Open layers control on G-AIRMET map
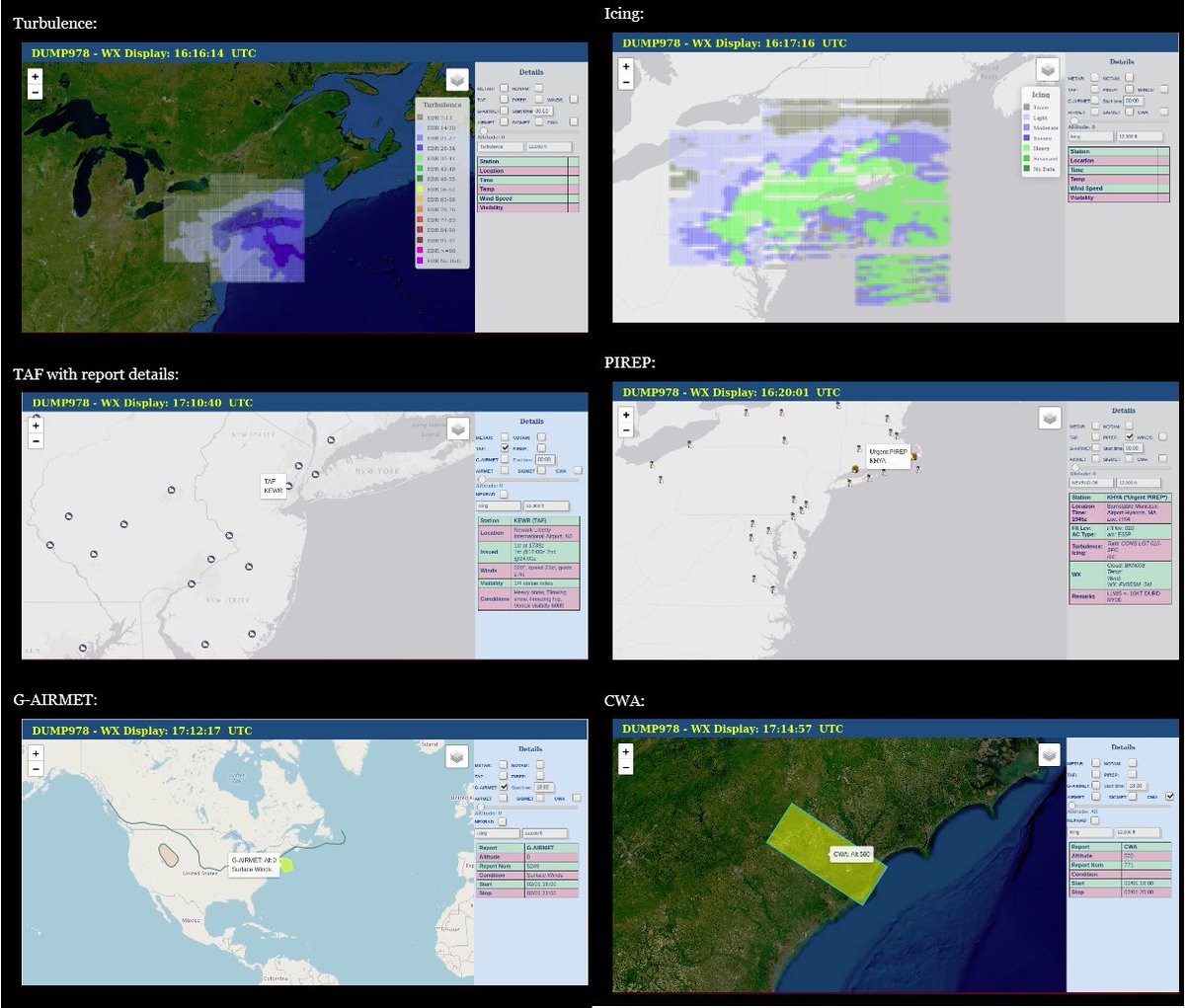 pyautogui.click(x=457, y=756)
